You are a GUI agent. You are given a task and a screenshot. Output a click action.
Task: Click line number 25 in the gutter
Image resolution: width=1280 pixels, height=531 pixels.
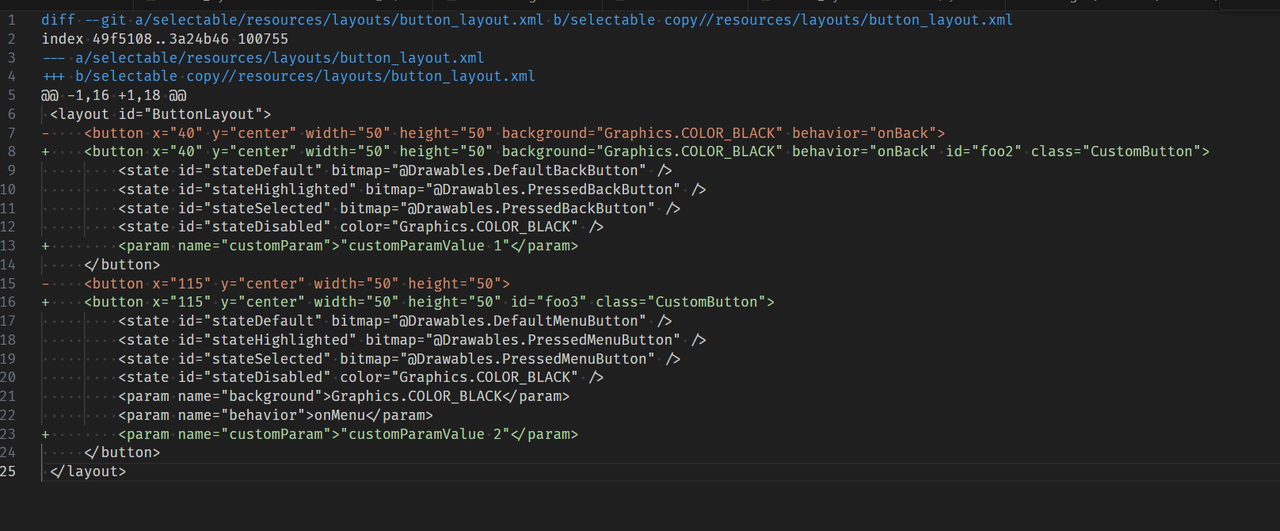tap(8, 470)
